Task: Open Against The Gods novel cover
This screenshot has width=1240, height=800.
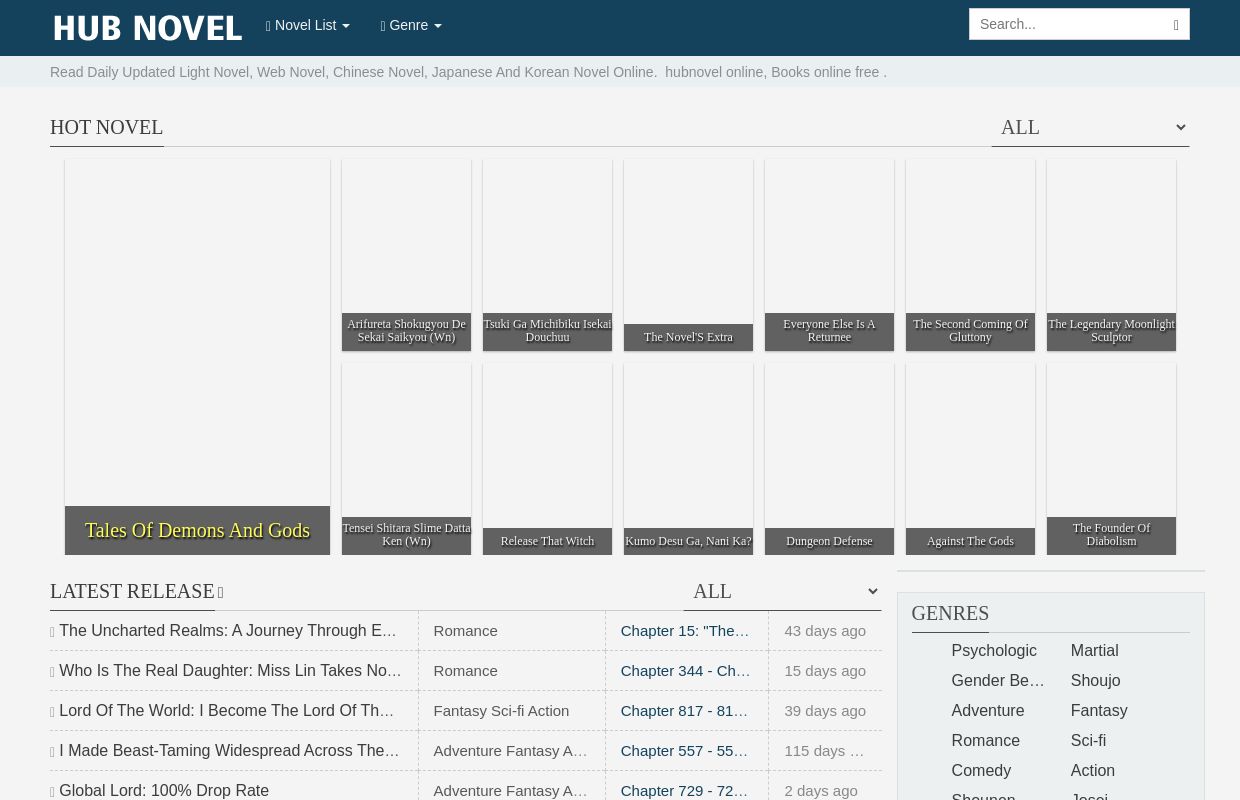Action: pos(970,459)
